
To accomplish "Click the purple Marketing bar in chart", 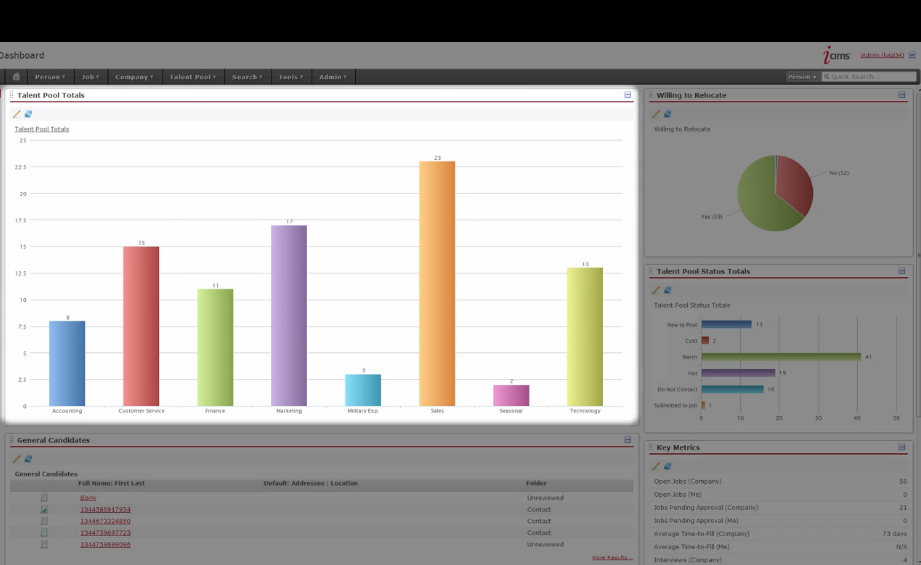I will (x=289, y=315).
